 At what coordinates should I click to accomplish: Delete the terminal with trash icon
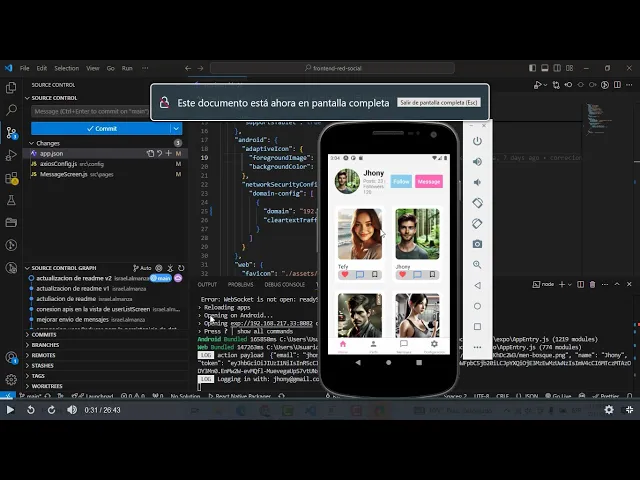[x=593, y=284]
